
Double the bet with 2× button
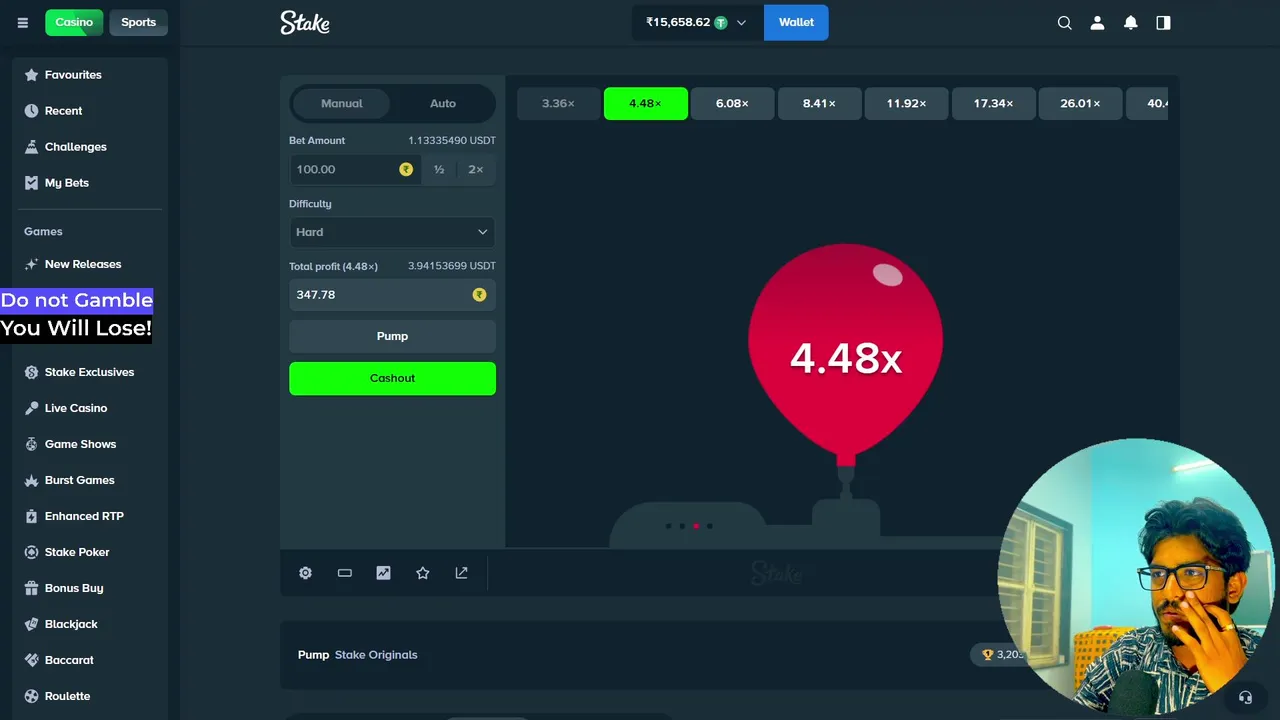[476, 169]
